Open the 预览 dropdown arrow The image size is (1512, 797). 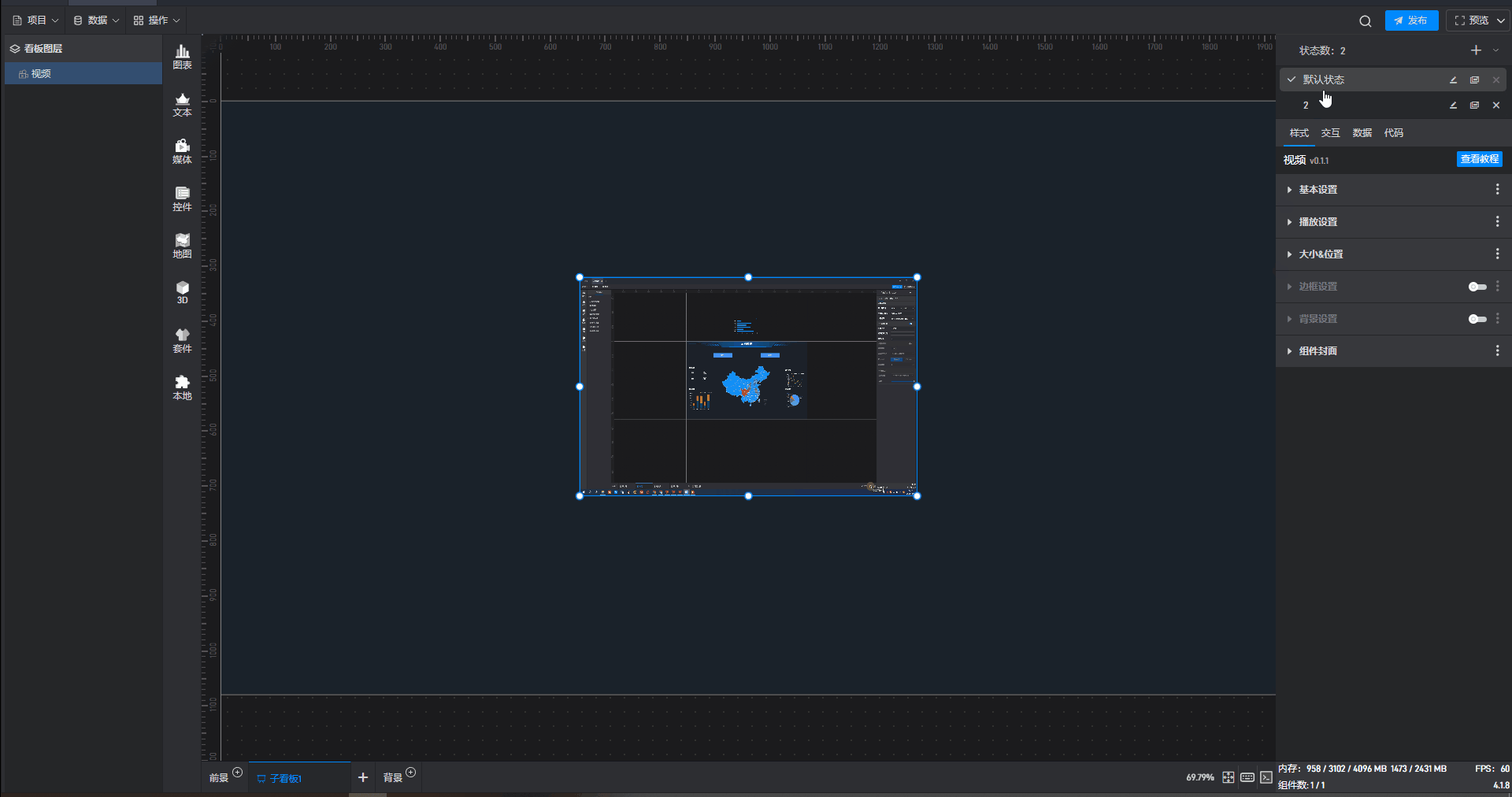(x=1501, y=20)
